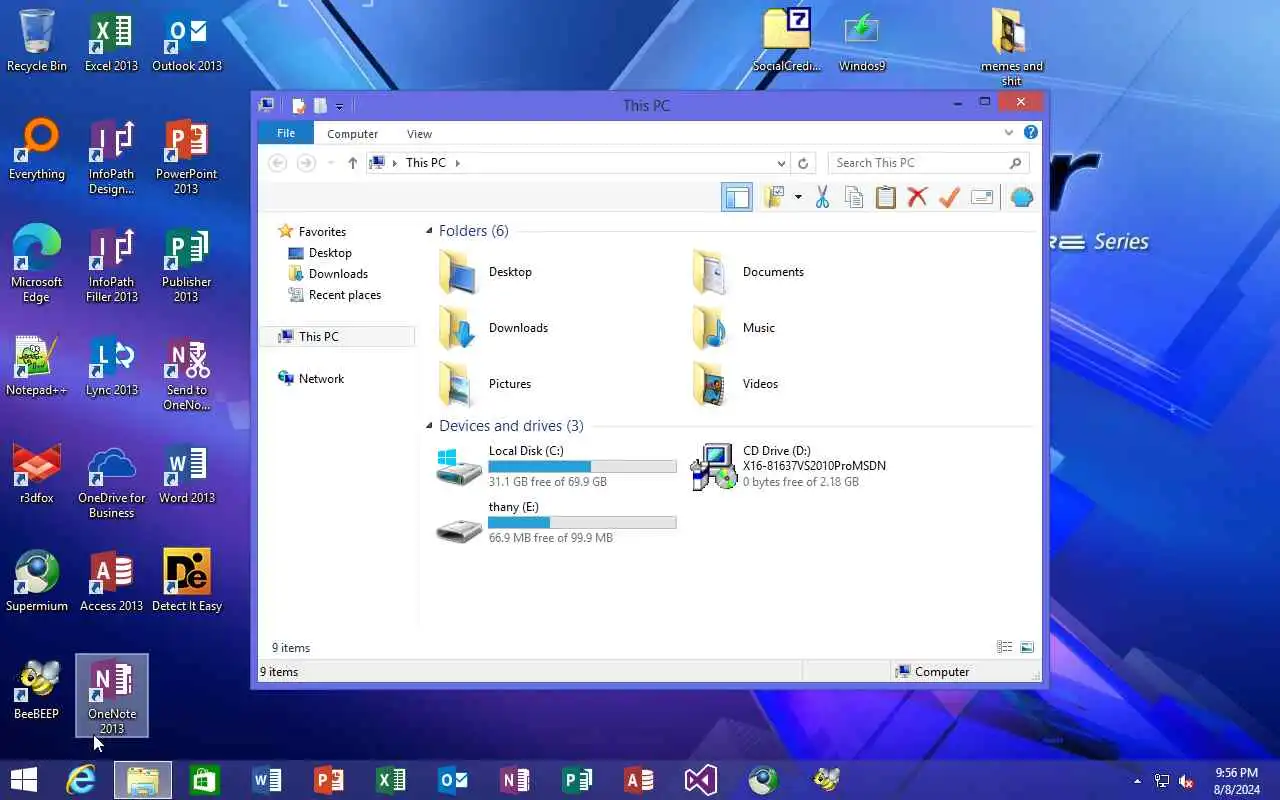Click the Rename icon in the toolbar

click(x=982, y=197)
